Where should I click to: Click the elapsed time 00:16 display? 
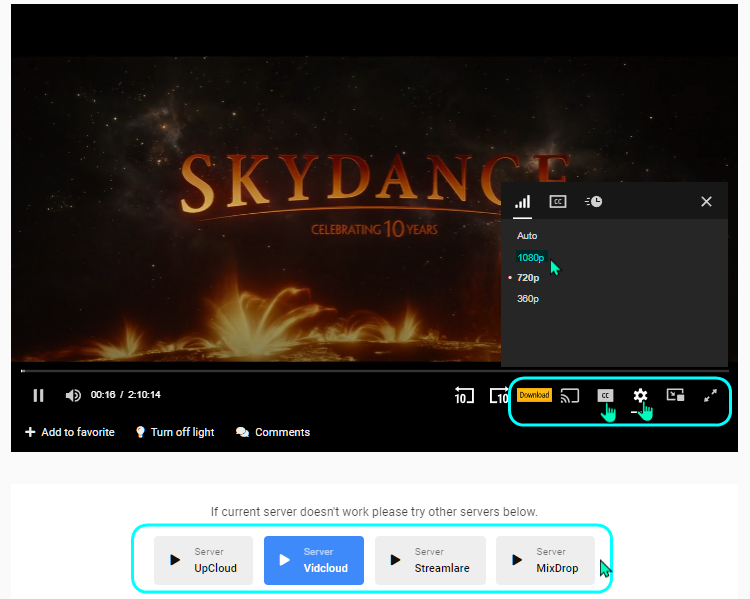click(x=103, y=395)
